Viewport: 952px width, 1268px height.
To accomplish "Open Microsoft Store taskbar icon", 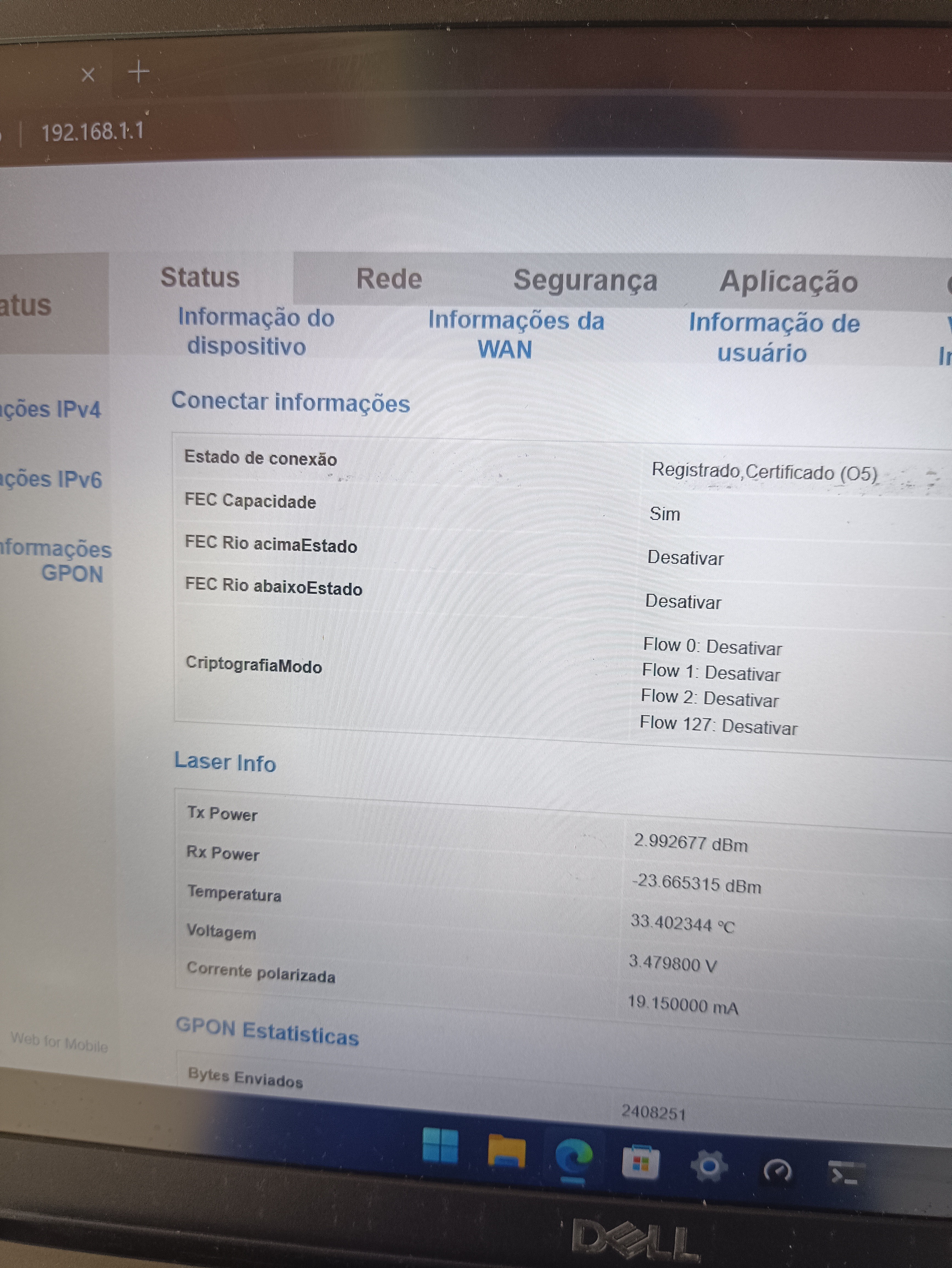I will click(640, 1163).
